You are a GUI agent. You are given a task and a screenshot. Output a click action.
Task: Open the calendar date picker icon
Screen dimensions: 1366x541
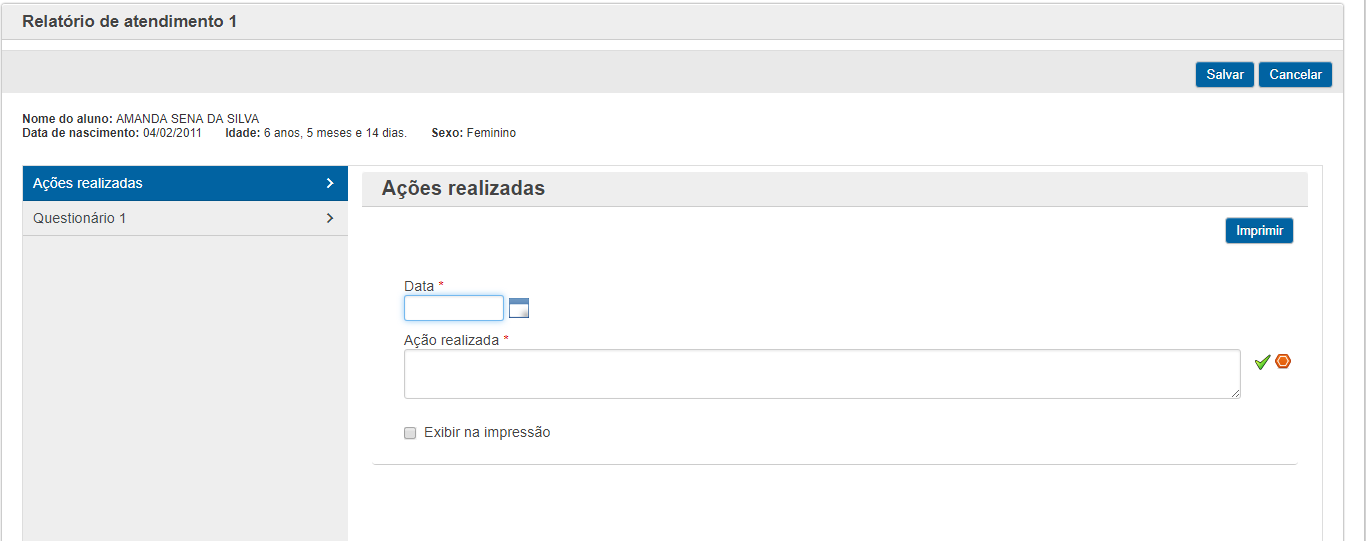point(519,308)
